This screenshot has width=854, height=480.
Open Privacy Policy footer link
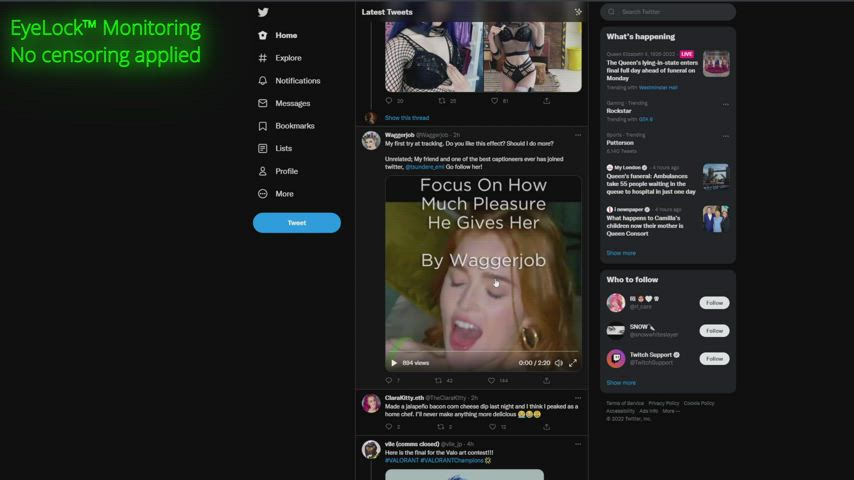tap(663, 403)
